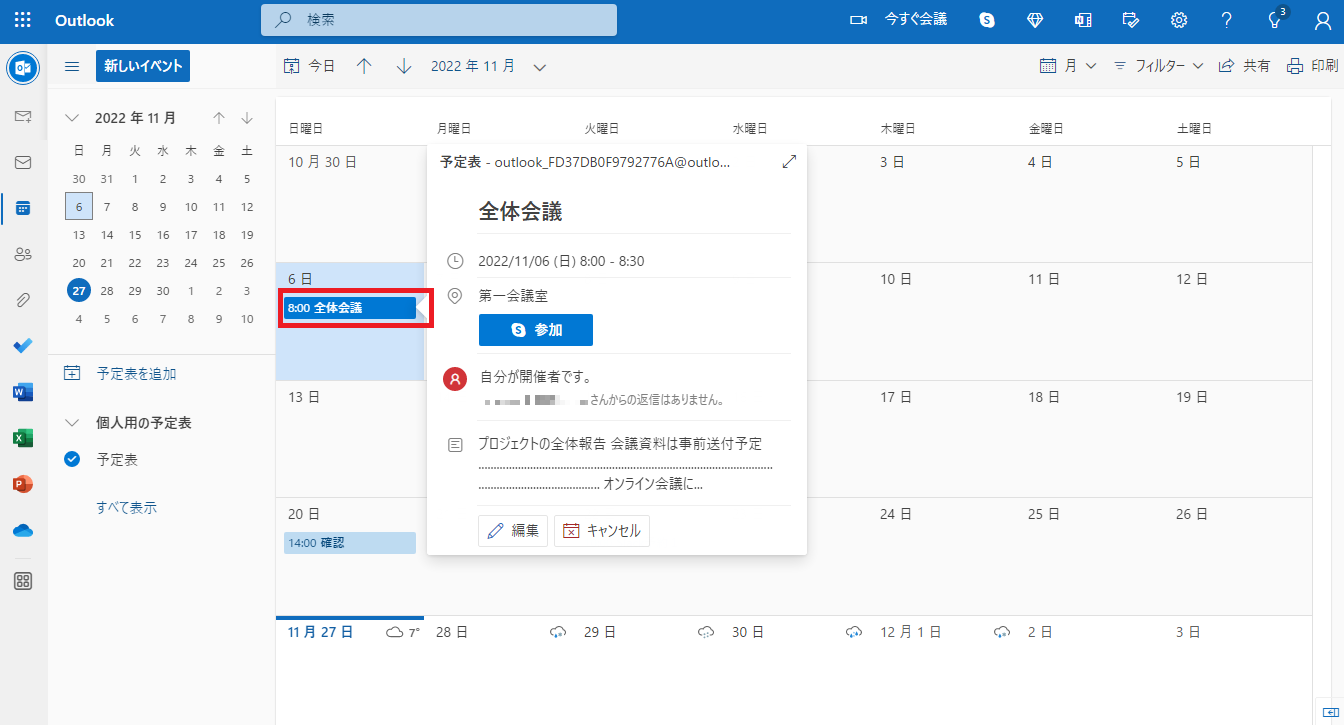Open the People contacts icon
The height and width of the screenshot is (725, 1344).
[x=23, y=254]
